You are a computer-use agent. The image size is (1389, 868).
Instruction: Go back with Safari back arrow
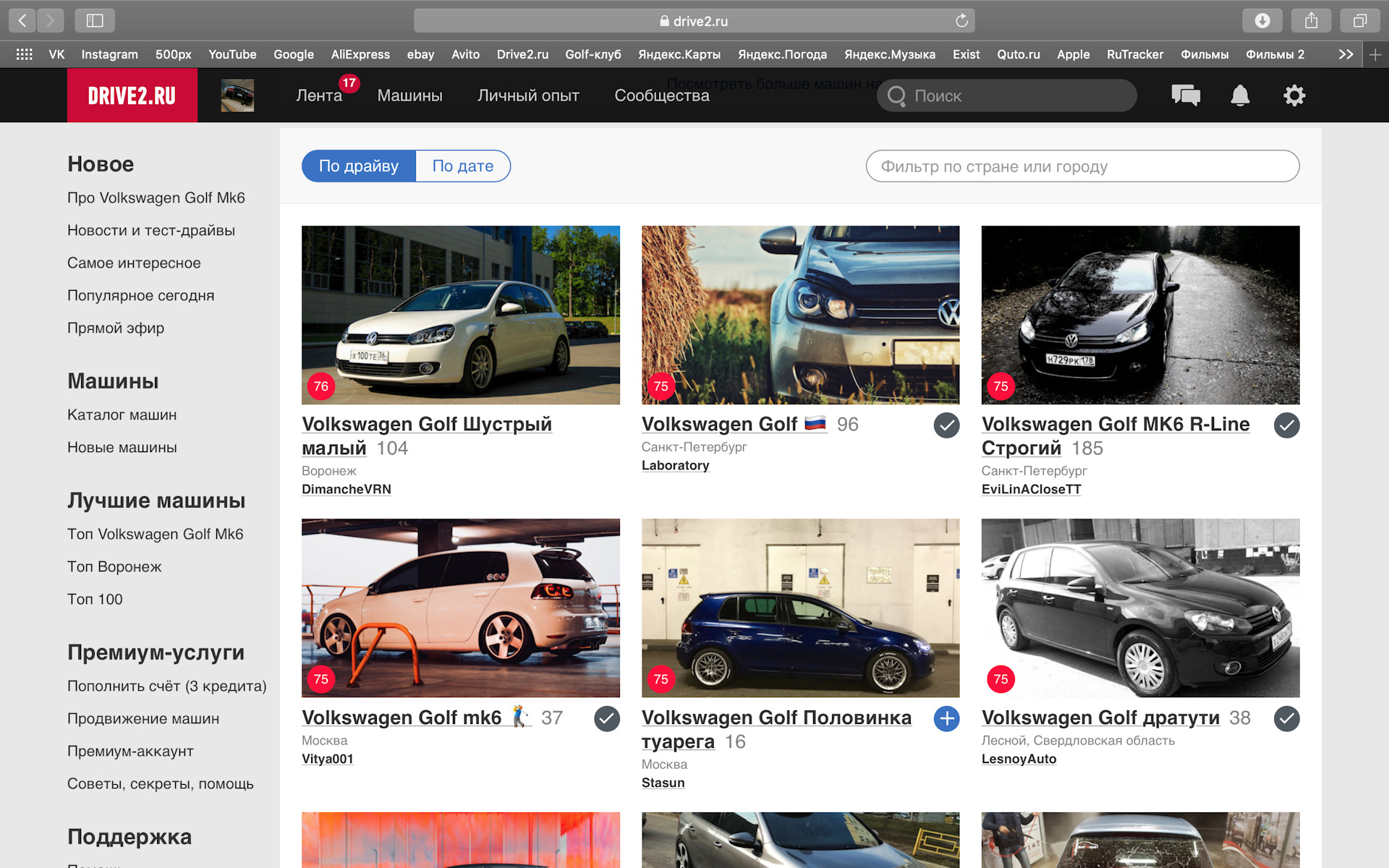coord(22,21)
